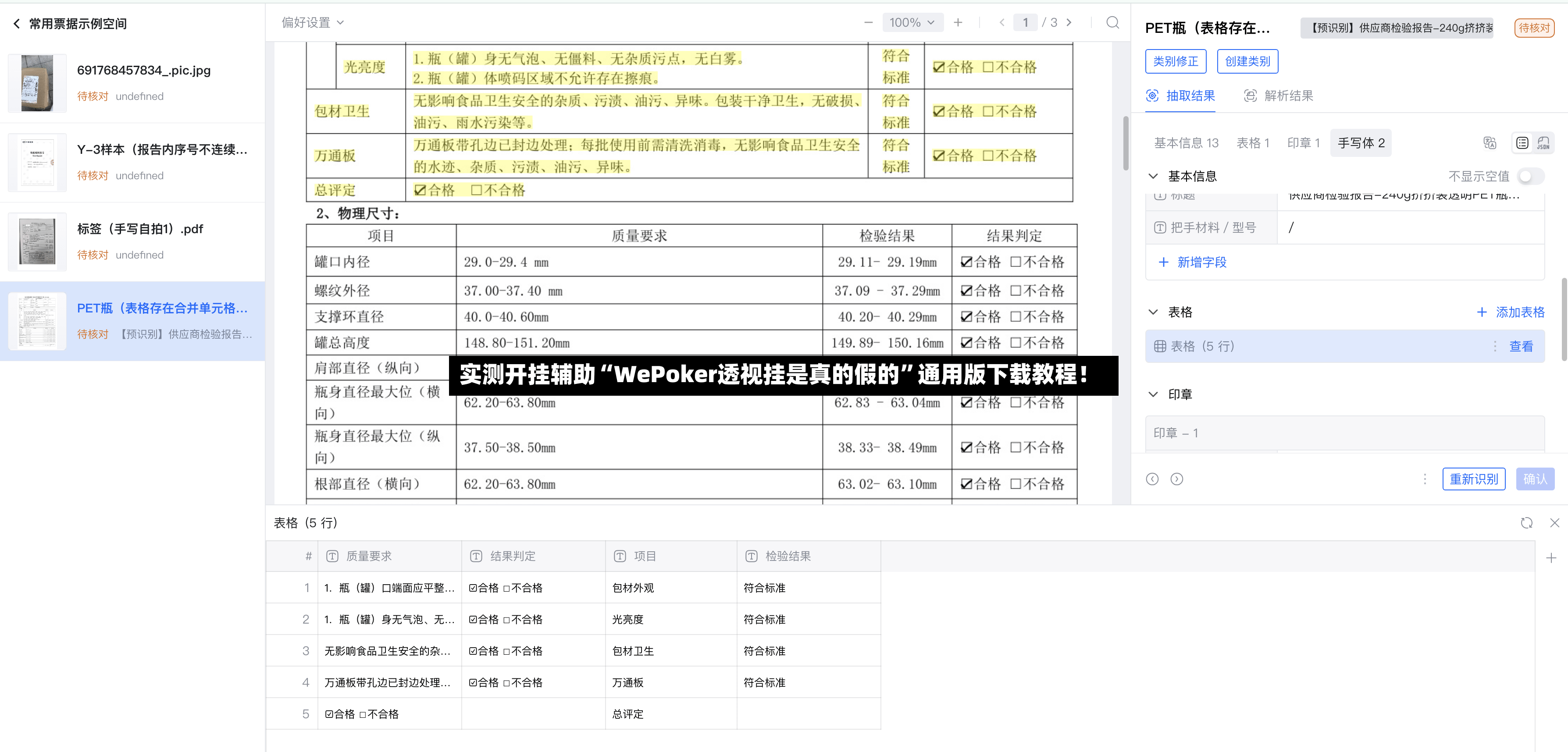Go to previous page arrow
Screen dimensions: 1568x752
click(1002, 22)
